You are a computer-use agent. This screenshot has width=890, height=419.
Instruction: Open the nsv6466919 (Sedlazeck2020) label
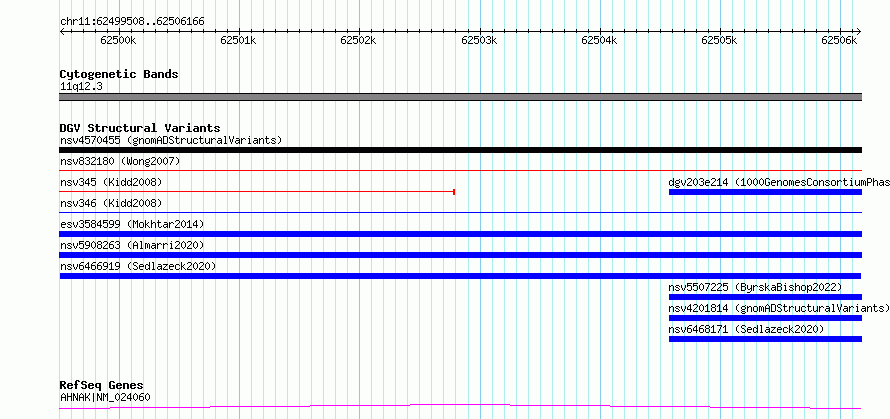138,266
